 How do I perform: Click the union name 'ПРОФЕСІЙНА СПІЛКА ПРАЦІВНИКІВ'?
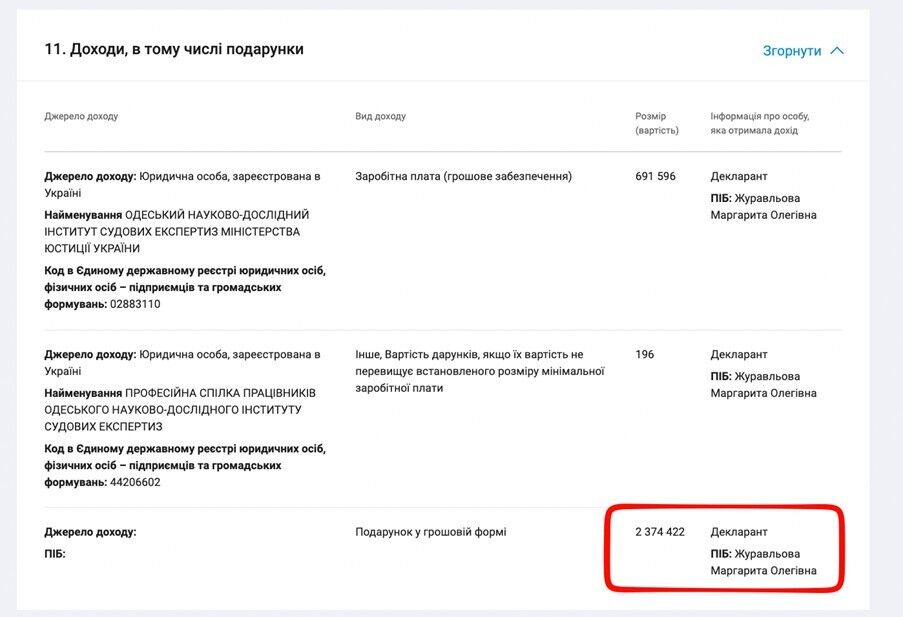221,393
